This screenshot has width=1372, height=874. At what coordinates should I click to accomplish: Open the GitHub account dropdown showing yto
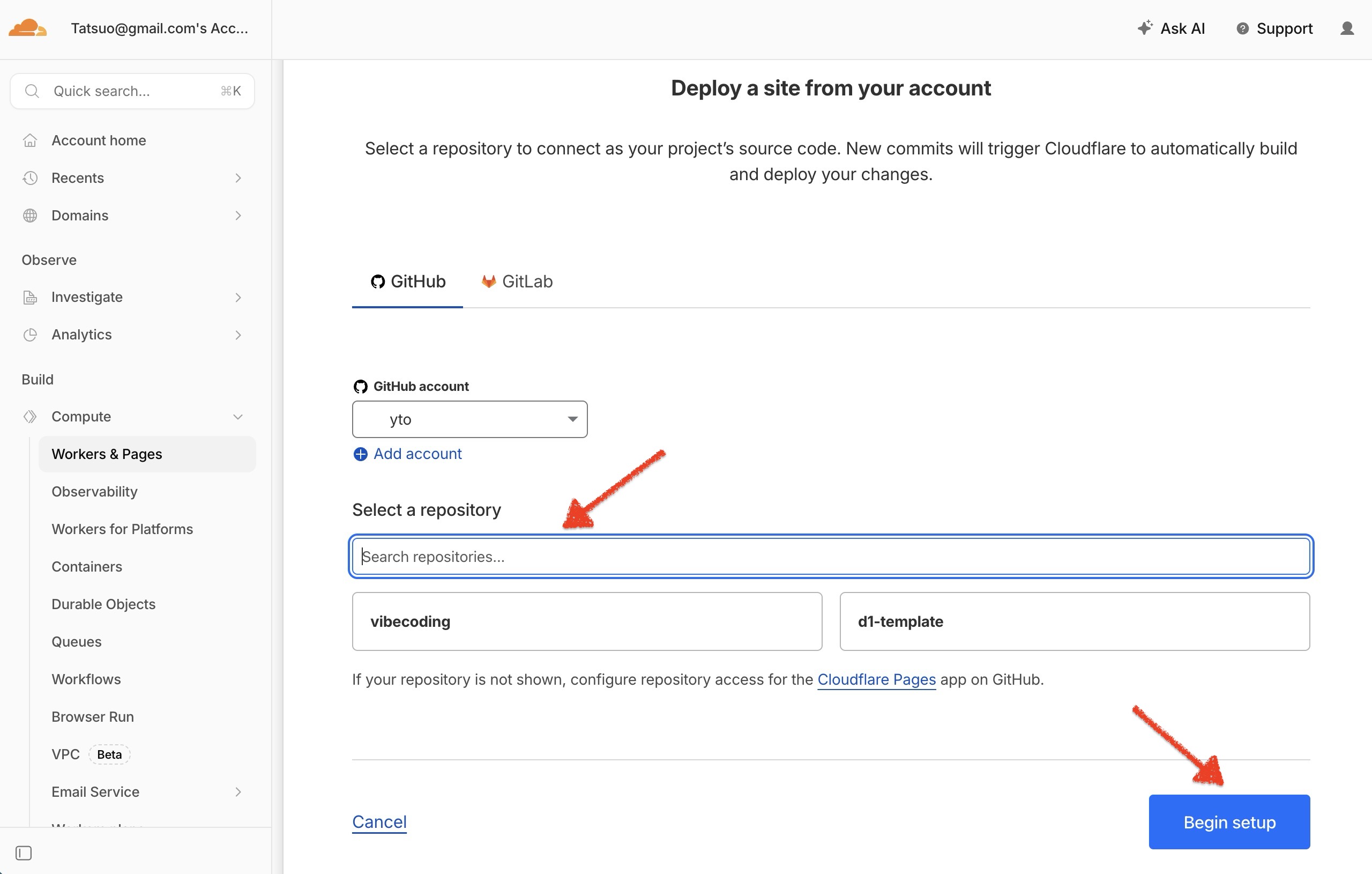pos(469,419)
